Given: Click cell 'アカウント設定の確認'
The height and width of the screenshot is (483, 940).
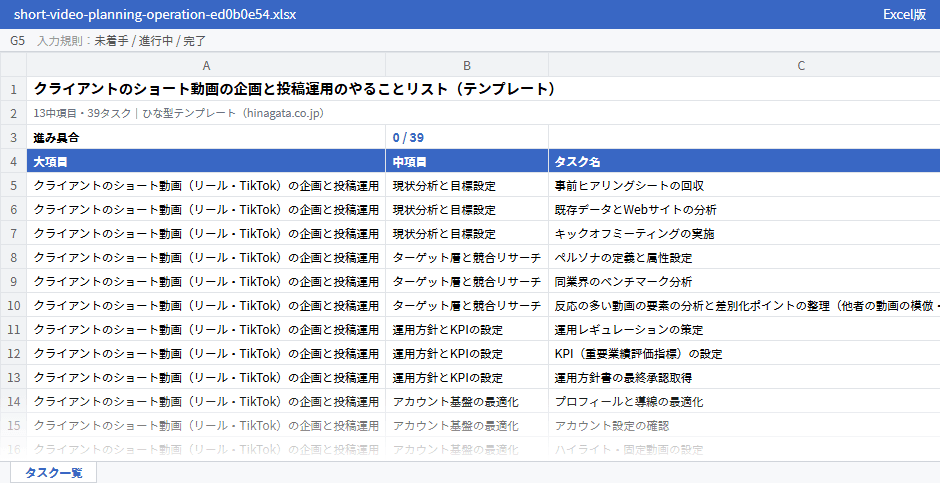Looking at the screenshot, I should (744, 425).
